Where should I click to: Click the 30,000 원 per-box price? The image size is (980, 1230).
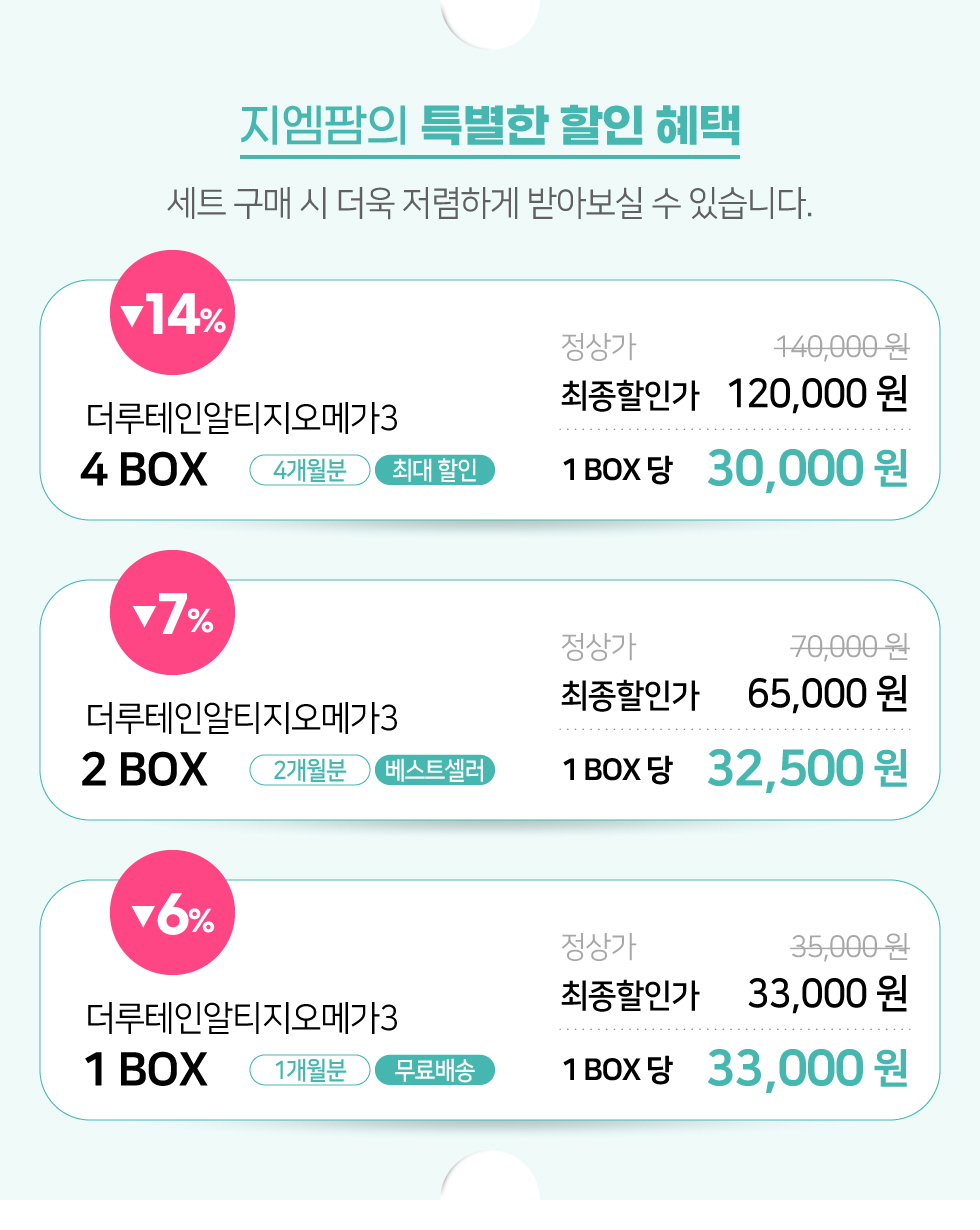[808, 468]
